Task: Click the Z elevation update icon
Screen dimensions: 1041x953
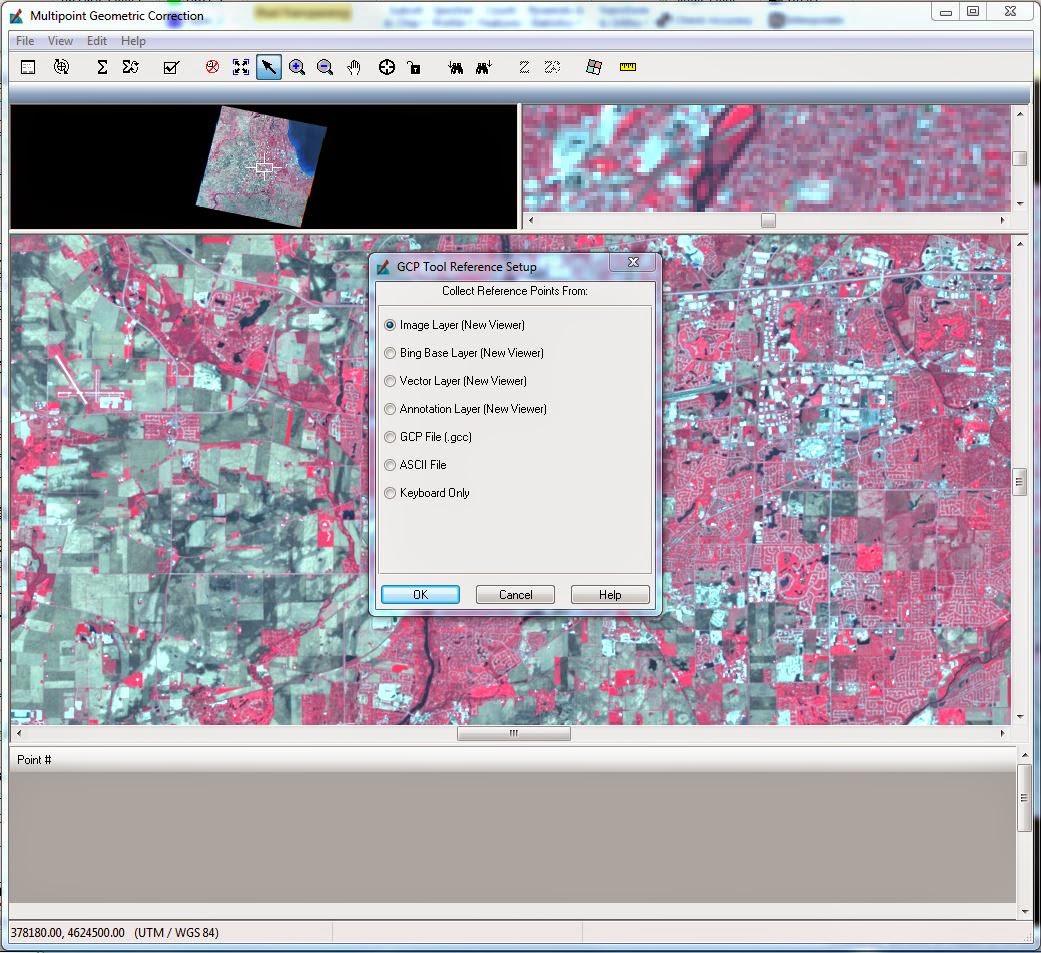Action: (x=524, y=67)
